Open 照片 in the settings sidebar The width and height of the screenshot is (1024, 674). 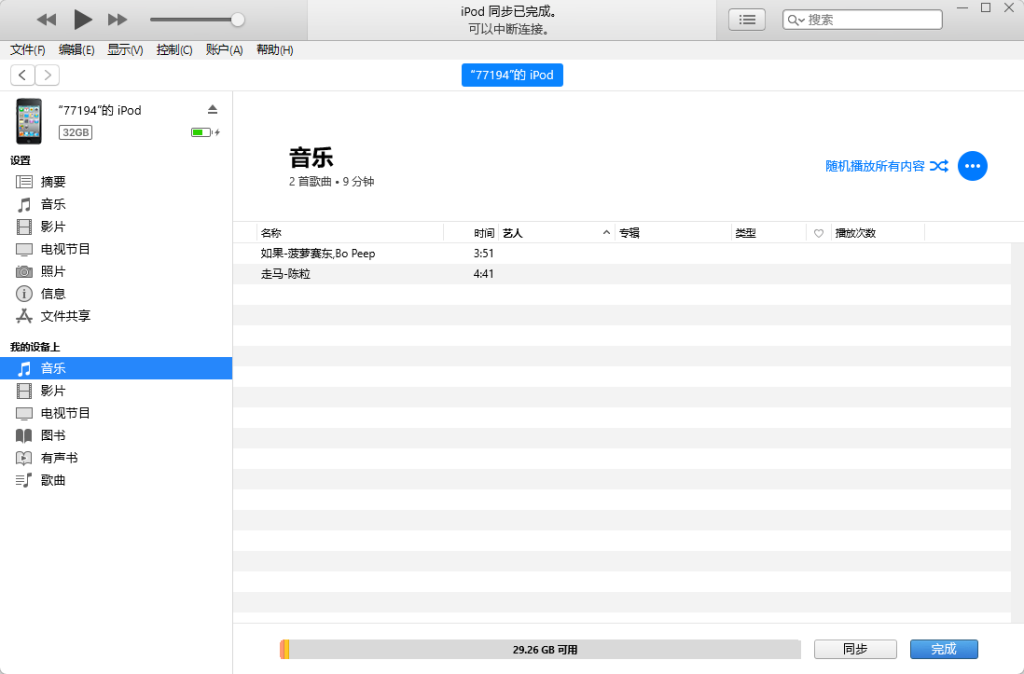(53, 271)
